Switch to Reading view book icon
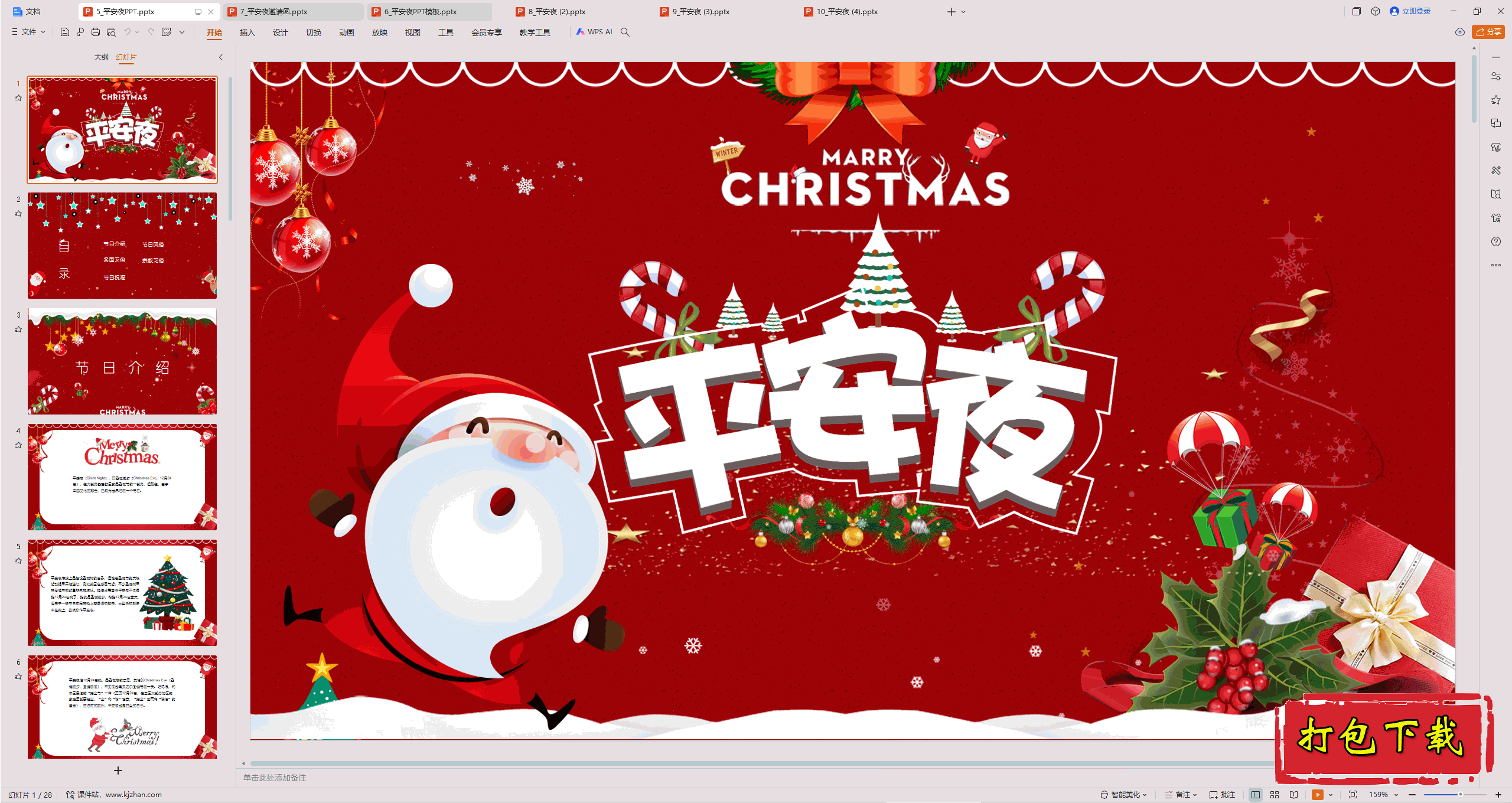 (1294, 795)
